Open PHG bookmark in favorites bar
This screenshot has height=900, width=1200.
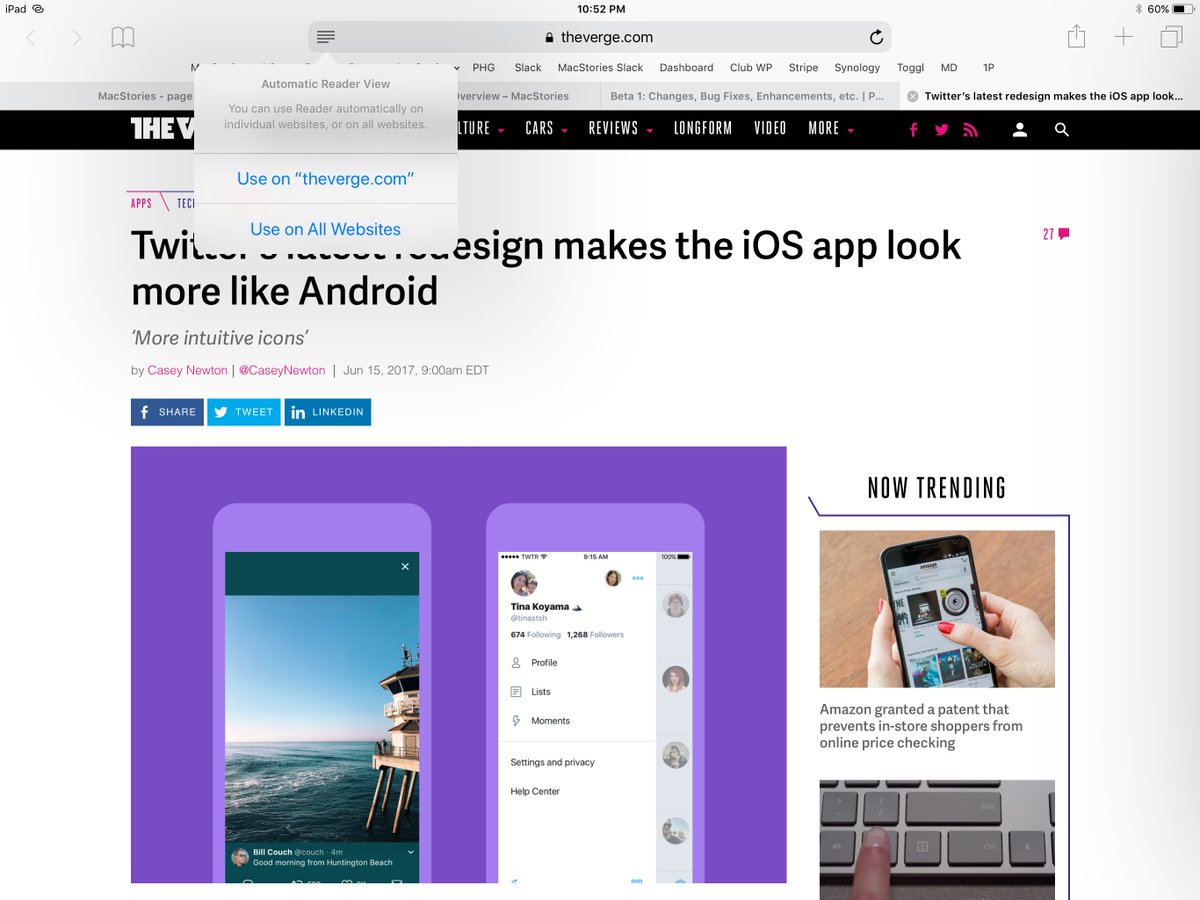484,68
